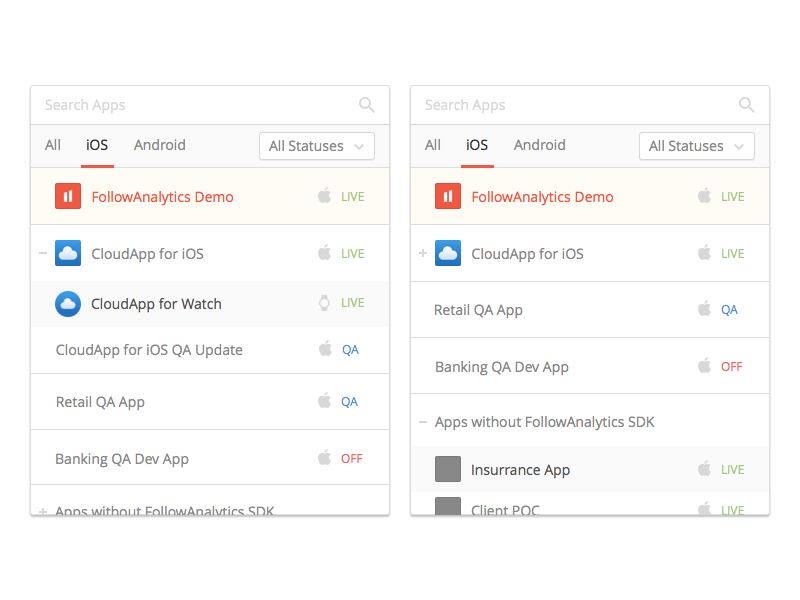Click the search magnifier in right panel
800x600 pixels.
tap(746, 105)
